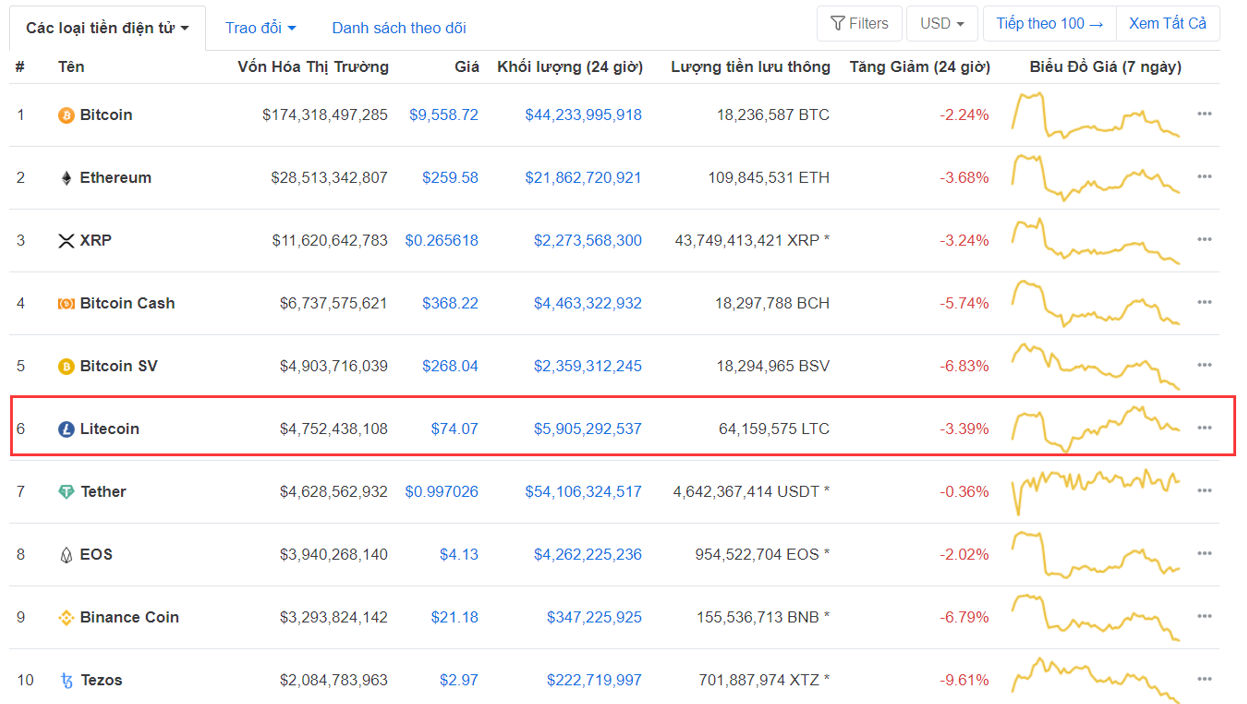The image size is (1247, 704).
Task: Click 'Tiếp theo 100' next page button
Action: coord(1049,23)
